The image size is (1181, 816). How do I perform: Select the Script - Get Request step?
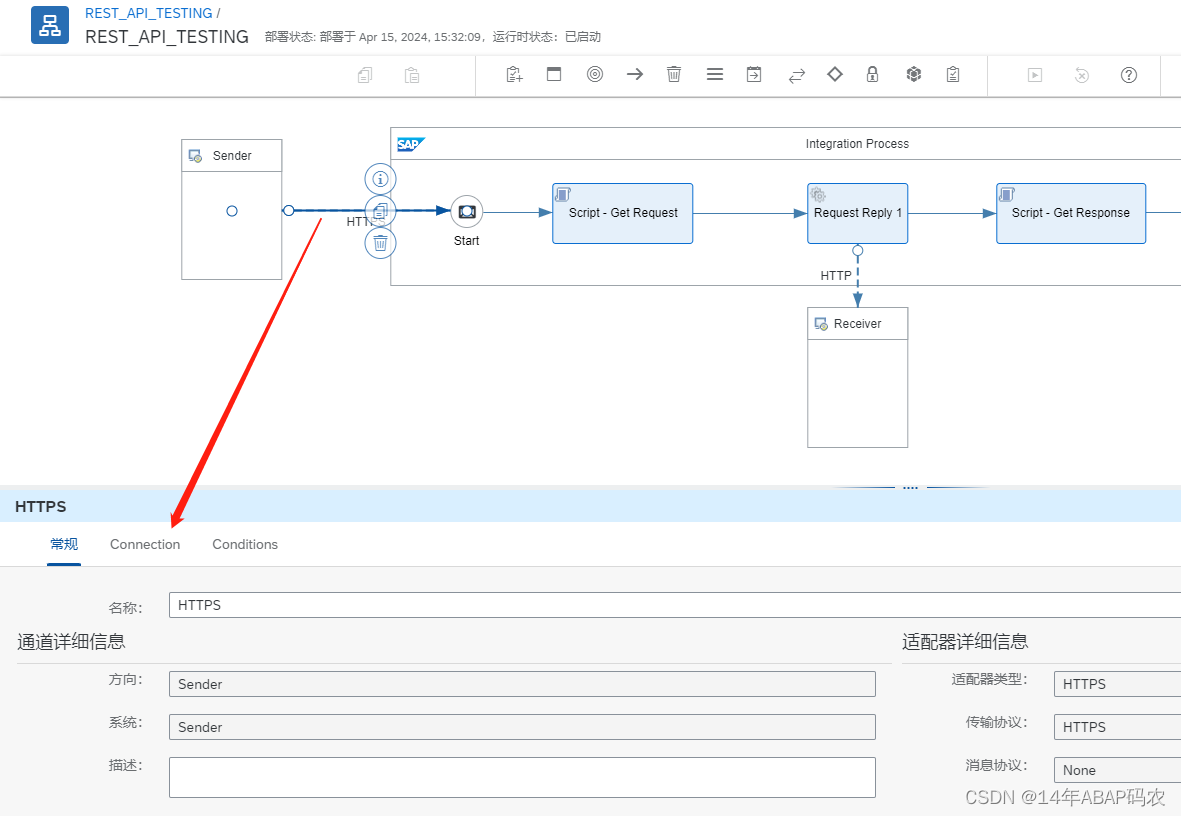coord(622,213)
